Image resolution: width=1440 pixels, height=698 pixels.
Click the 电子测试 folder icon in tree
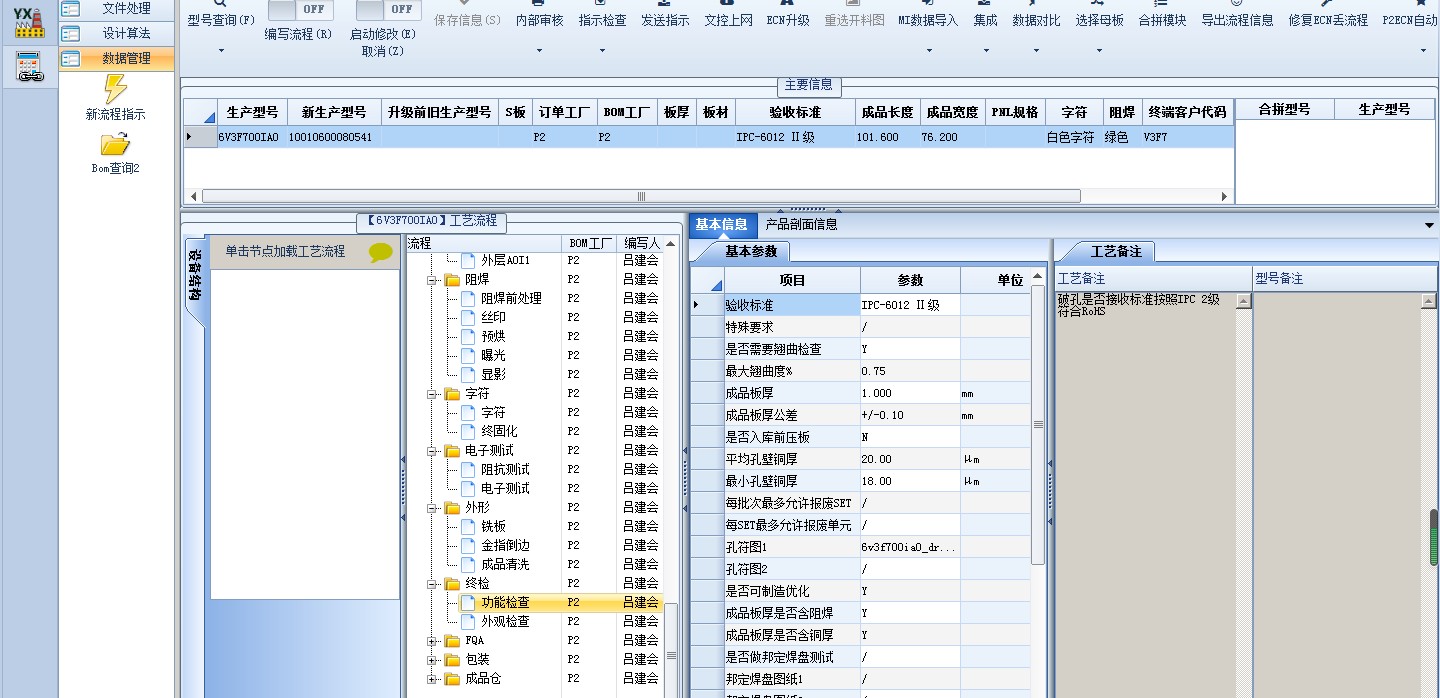[x=452, y=450]
